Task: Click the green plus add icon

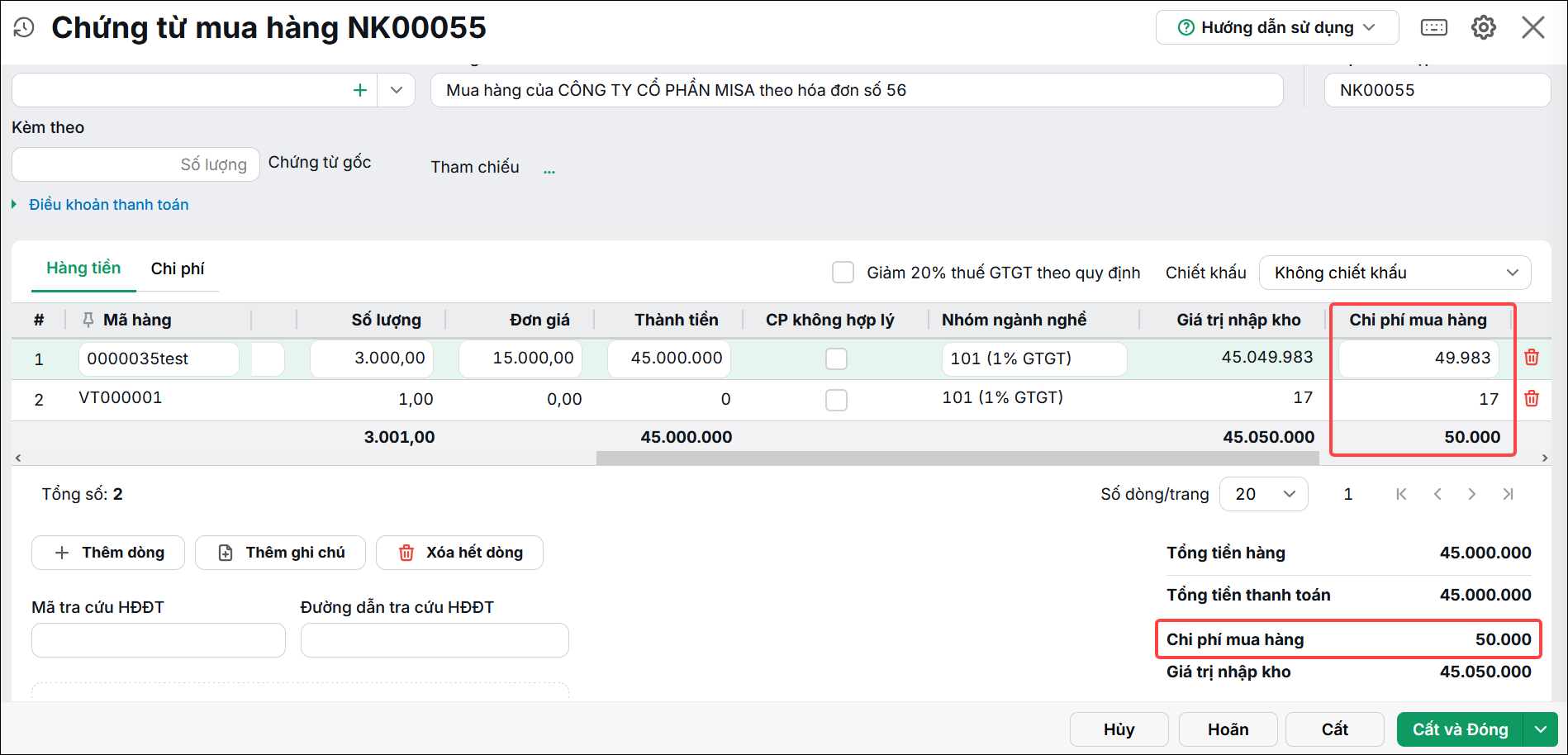Action: [360, 90]
